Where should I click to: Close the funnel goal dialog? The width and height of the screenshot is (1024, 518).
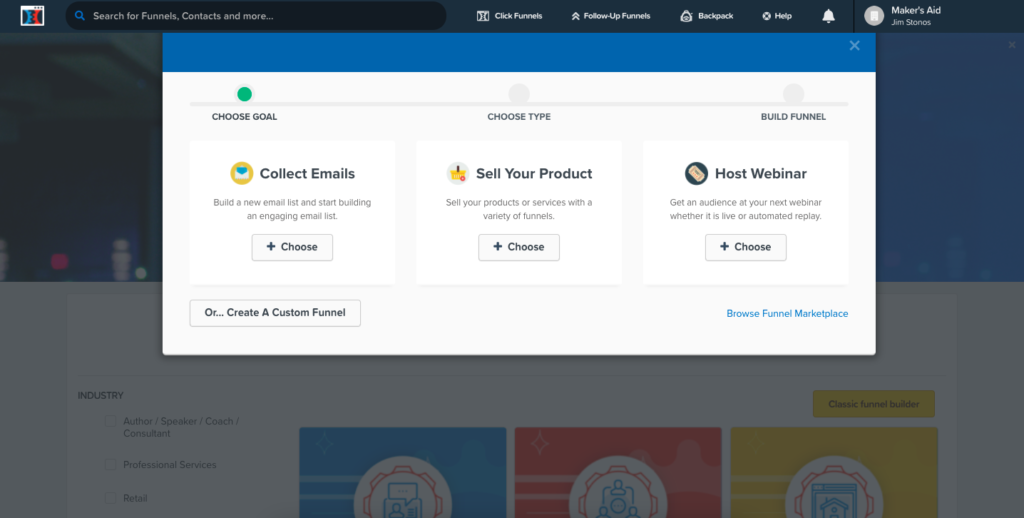pos(854,46)
